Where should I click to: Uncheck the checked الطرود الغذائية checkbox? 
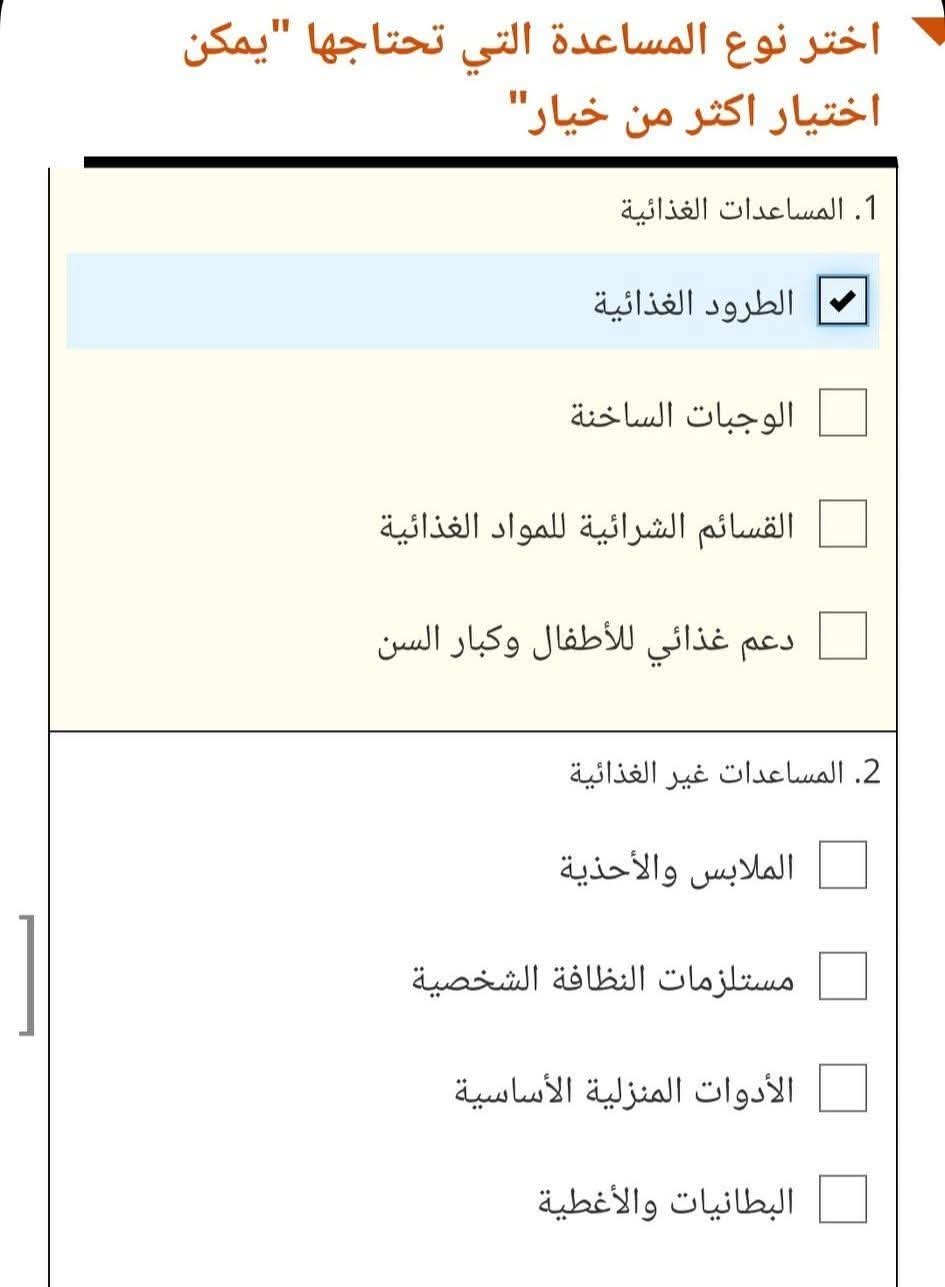click(x=841, y=301)
